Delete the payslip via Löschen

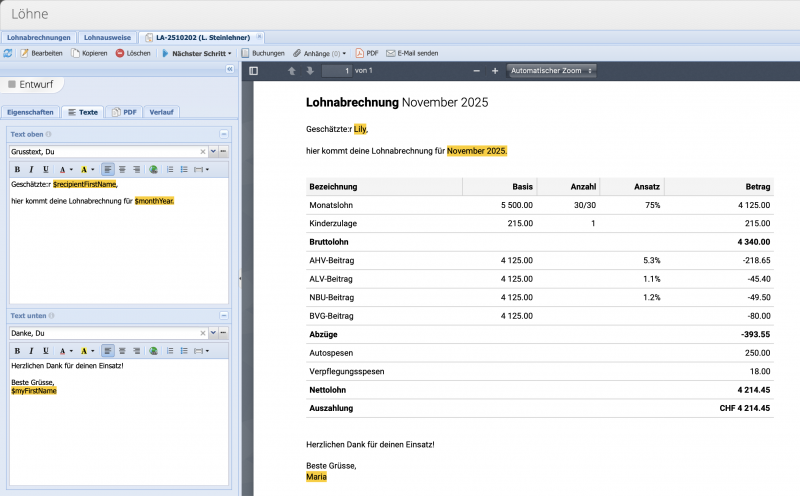[133, 53]
